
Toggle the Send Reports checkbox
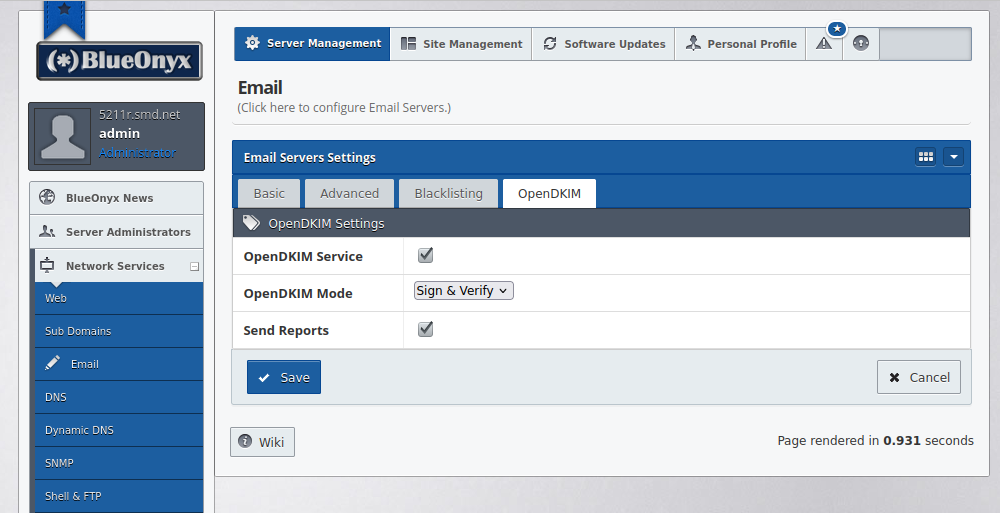pos(425,329)
